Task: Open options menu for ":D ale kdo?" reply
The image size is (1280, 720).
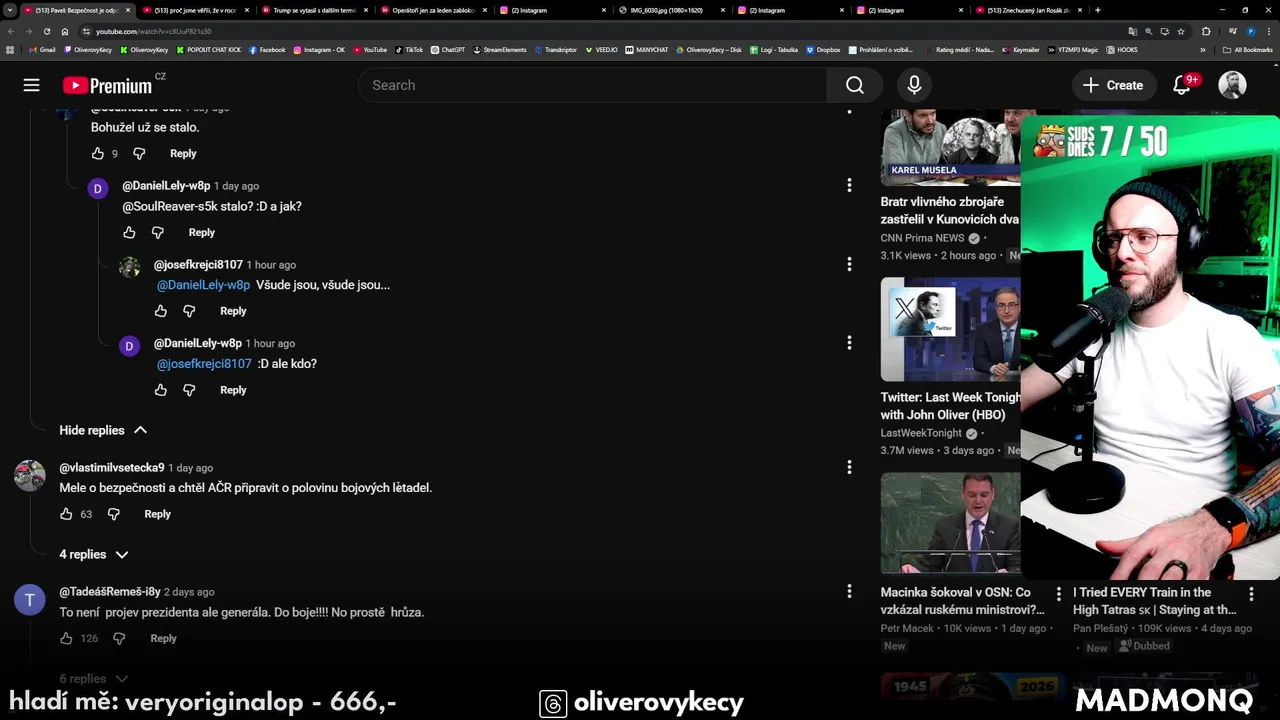Action: coord(849,343)
